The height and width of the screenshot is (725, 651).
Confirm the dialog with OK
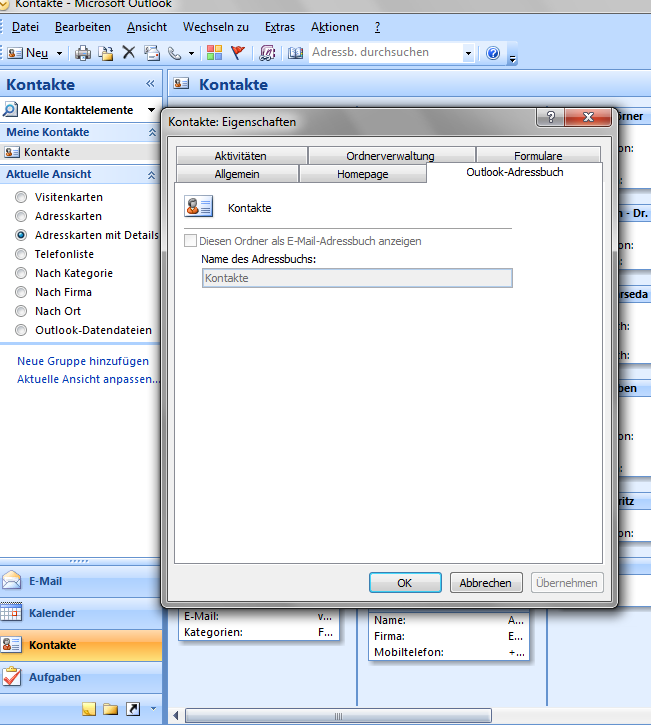405,583
